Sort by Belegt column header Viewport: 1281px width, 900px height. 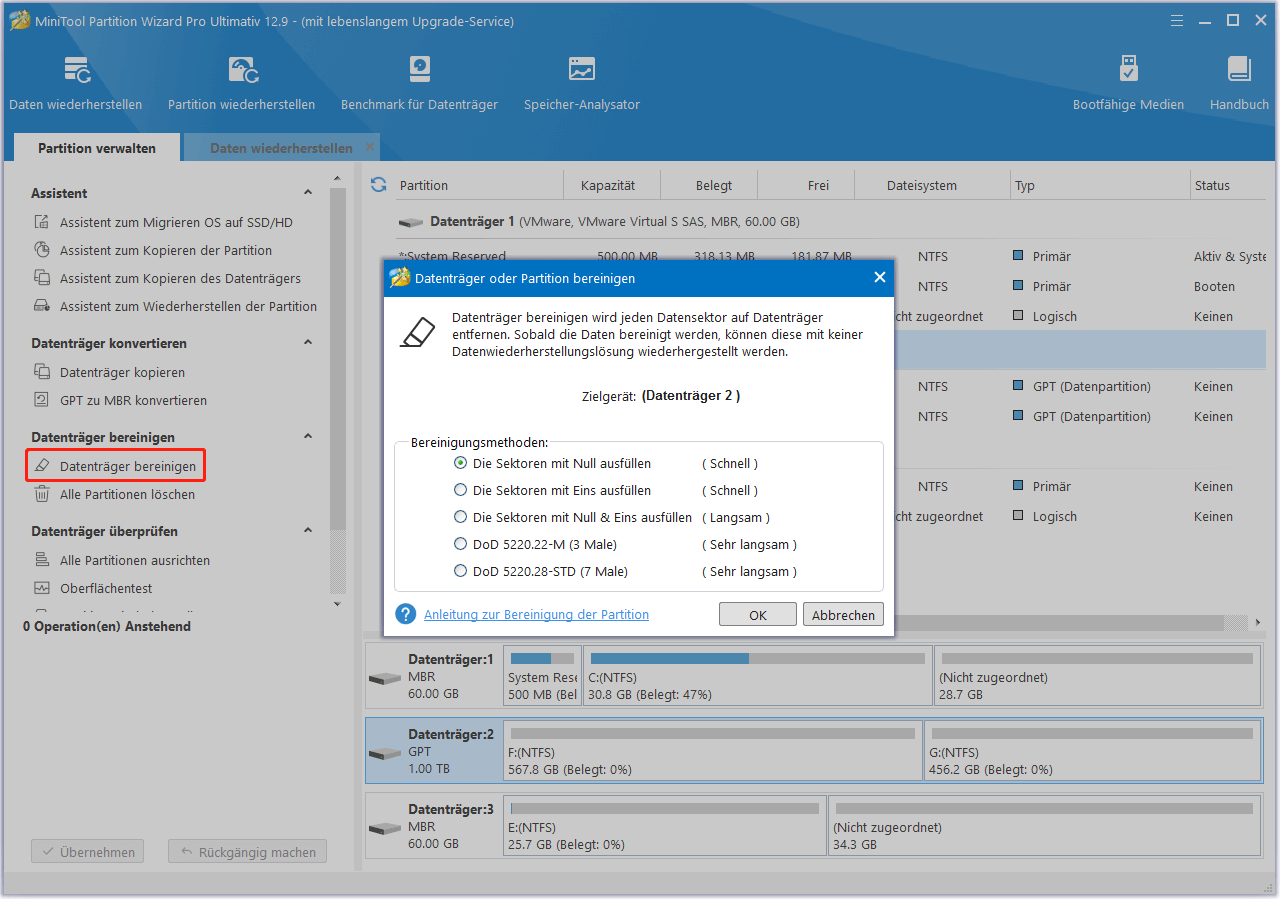[714, 185]
